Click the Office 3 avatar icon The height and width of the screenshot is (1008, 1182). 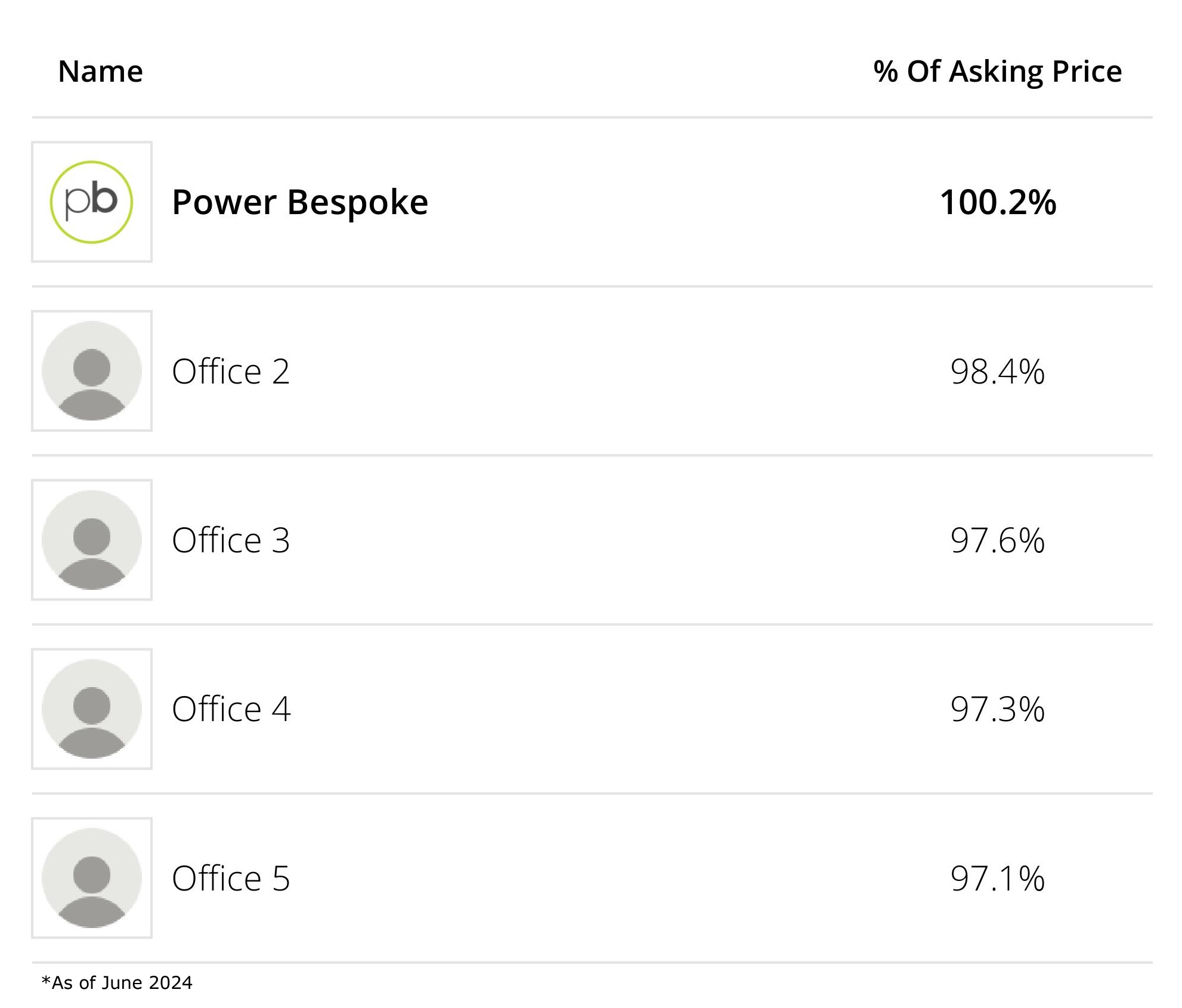coord(91,540)
